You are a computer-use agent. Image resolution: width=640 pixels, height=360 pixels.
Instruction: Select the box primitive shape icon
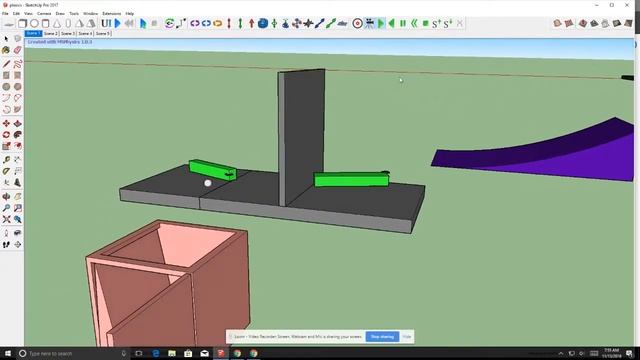[x=22, y=24]
